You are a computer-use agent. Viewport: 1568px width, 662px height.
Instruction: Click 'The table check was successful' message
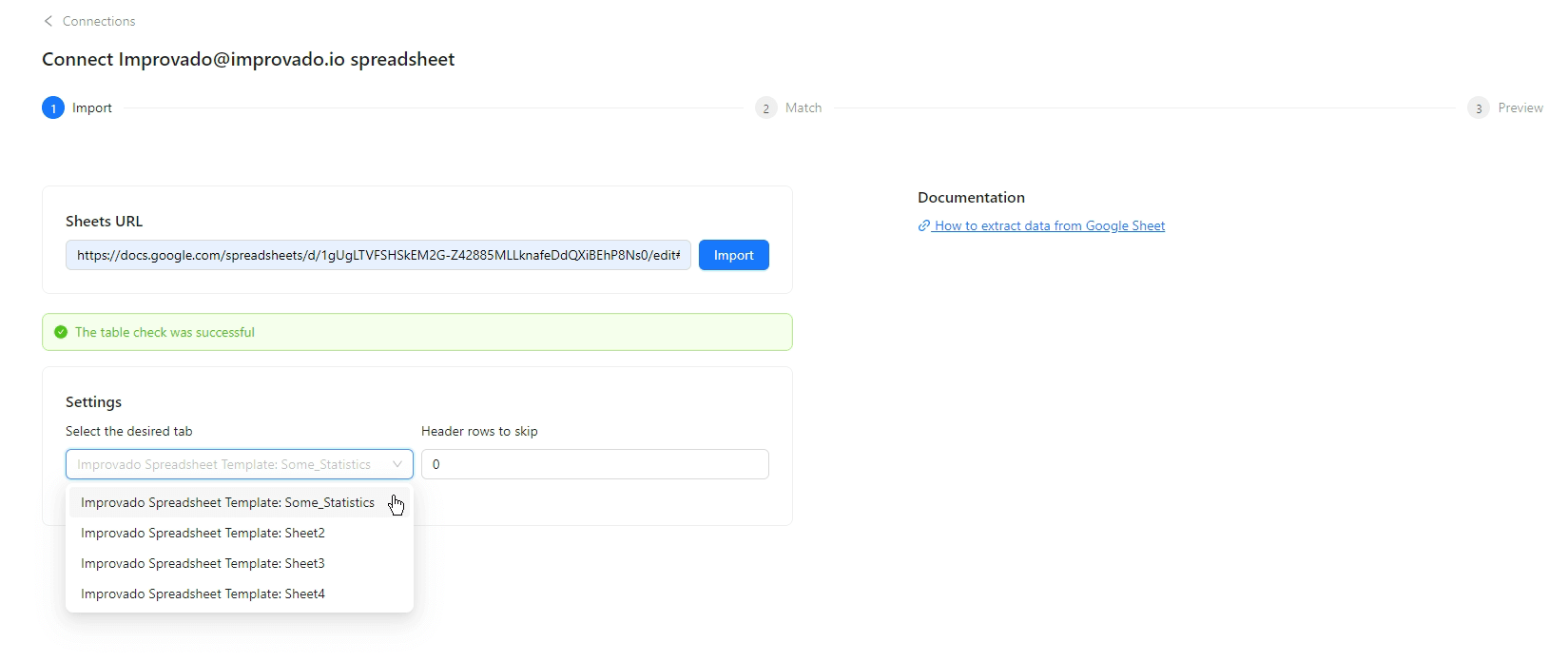pos(165,332)
